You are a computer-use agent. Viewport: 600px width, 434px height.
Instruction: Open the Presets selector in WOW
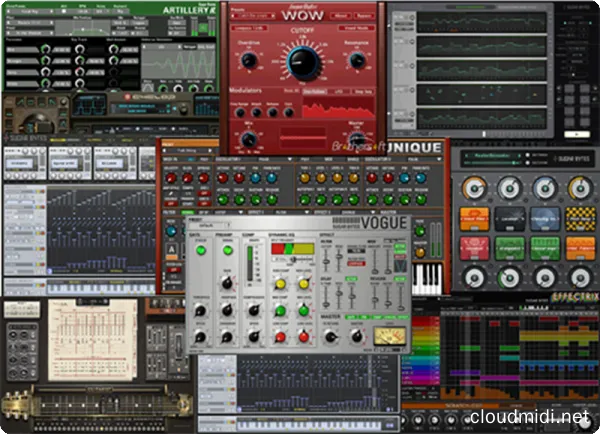pyautogui.click(x=253, y=16)
